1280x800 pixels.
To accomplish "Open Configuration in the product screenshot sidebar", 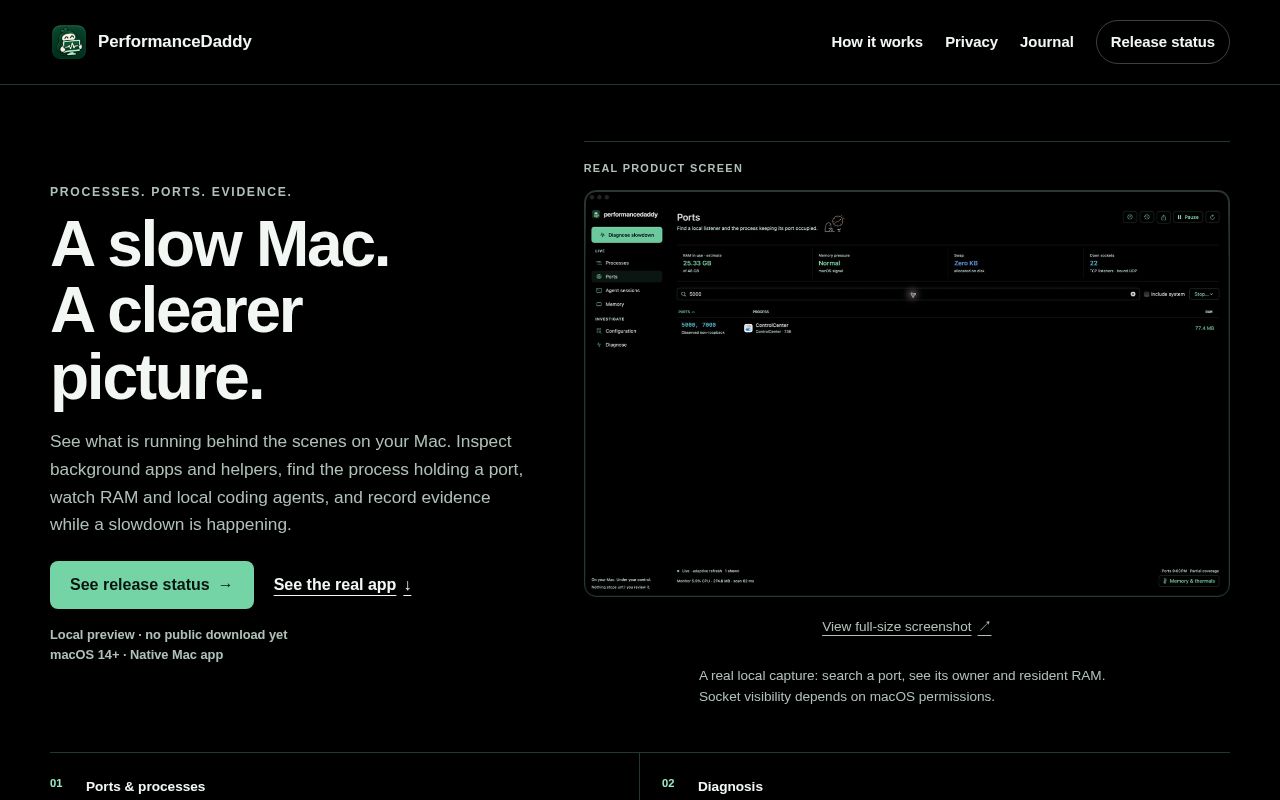I will [x=627, y=331].
